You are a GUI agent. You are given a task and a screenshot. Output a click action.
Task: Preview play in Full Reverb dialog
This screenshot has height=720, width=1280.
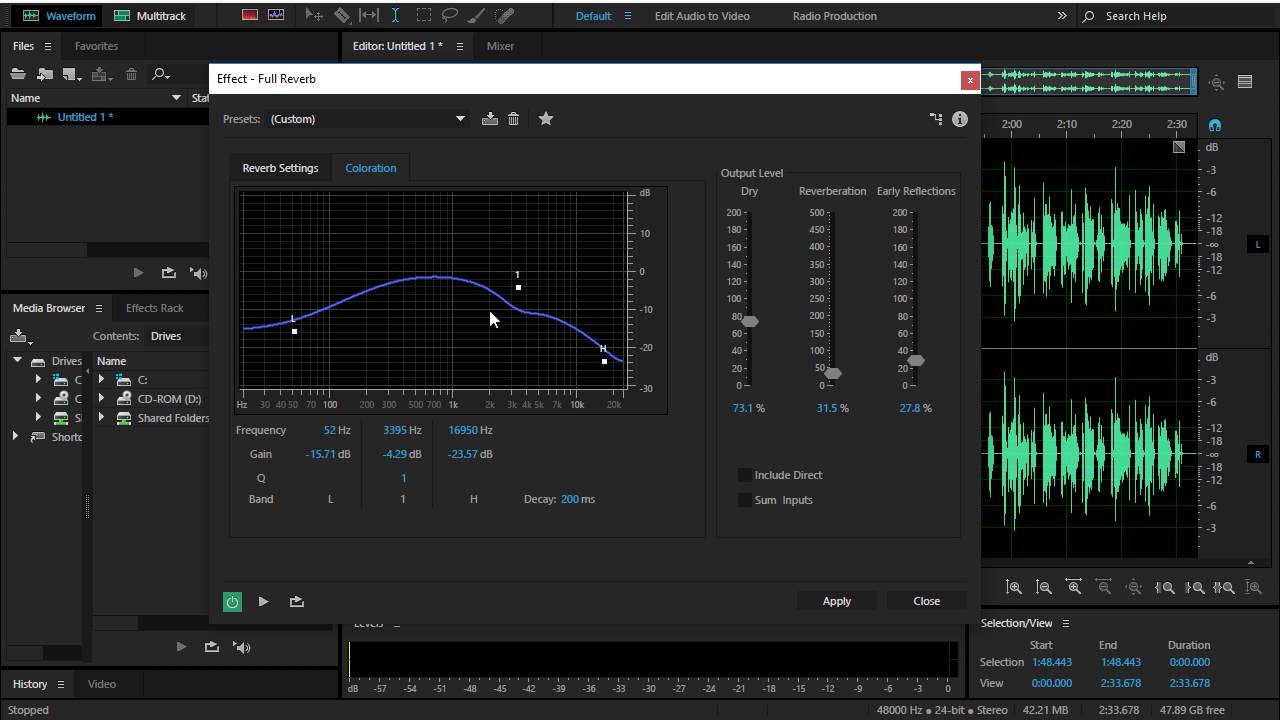point(263,601)
